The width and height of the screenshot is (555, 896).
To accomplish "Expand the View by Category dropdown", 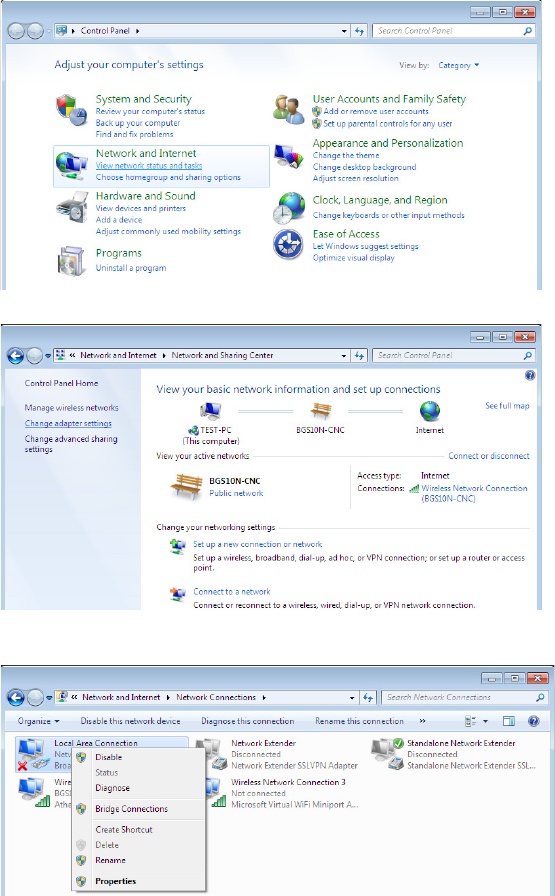I will point(458,65).
